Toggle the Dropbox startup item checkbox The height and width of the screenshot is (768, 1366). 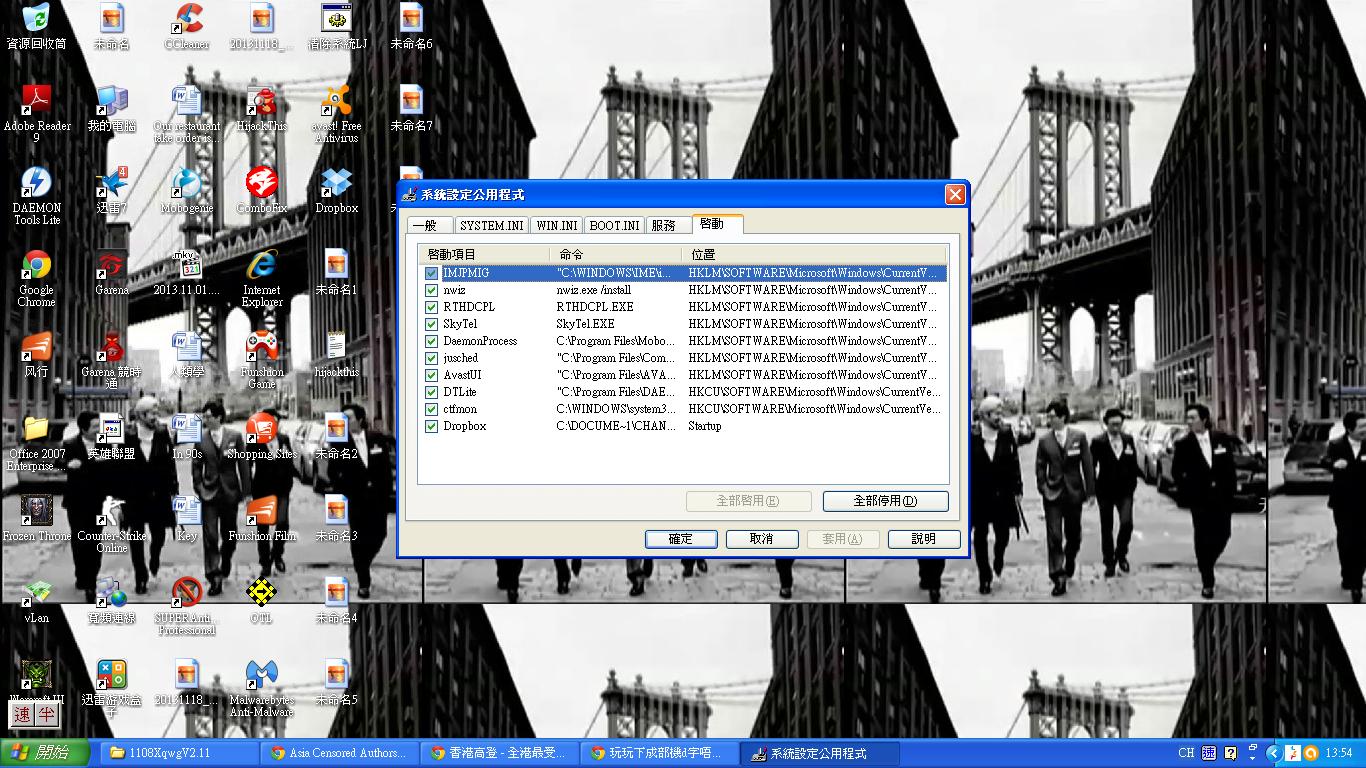coord(432,426)
